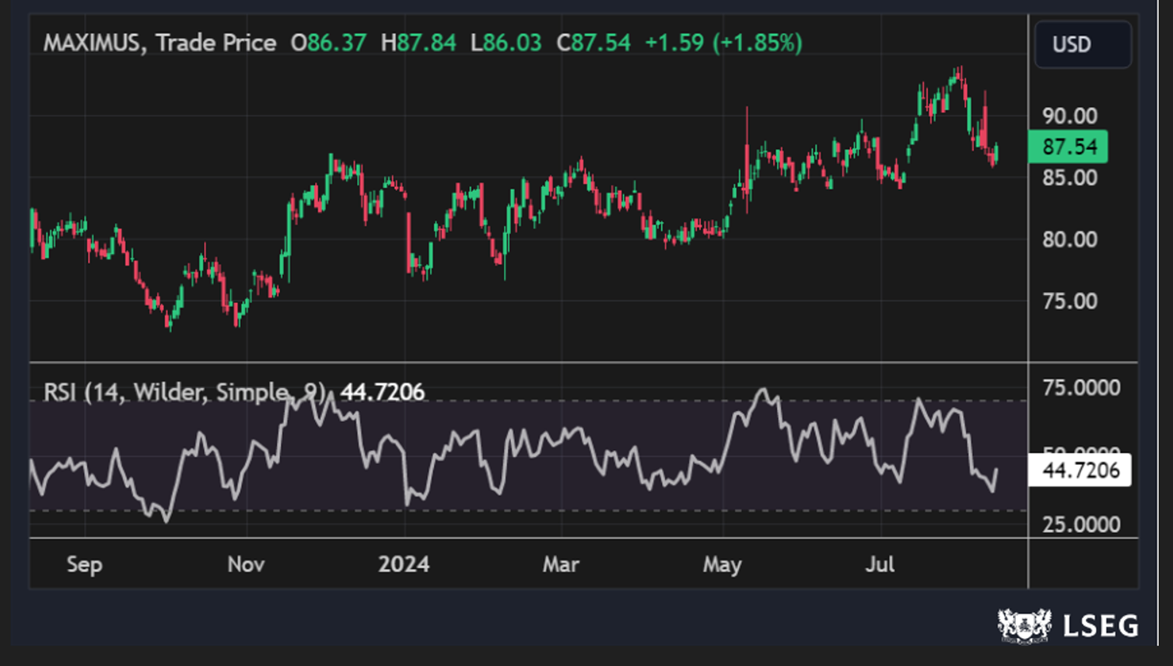The image size is (1173, 666).
Task: Click the low value L86.03
Action: [x=509, y=44]
